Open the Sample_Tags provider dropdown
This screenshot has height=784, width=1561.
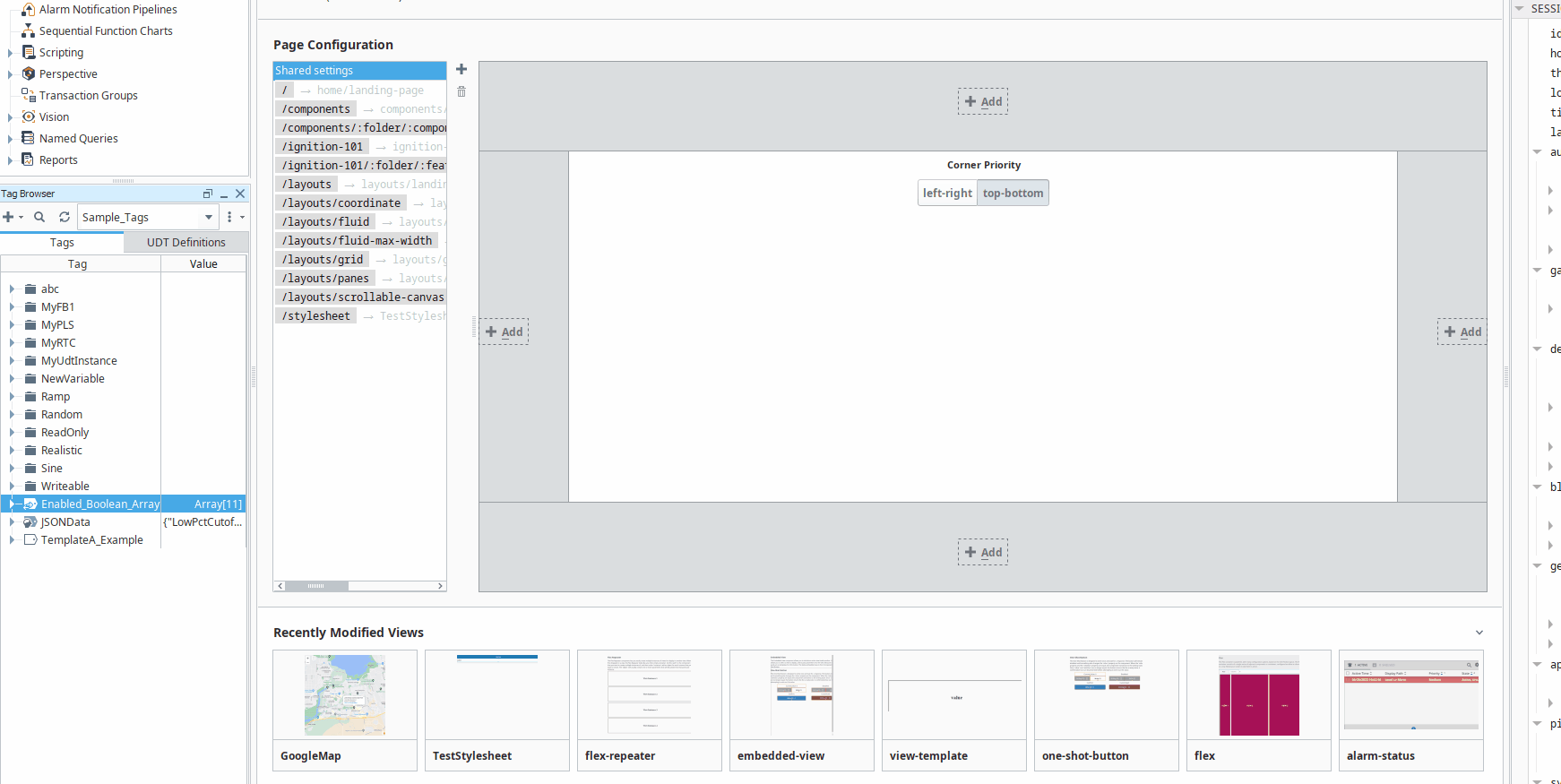click(x=209, y=217)
